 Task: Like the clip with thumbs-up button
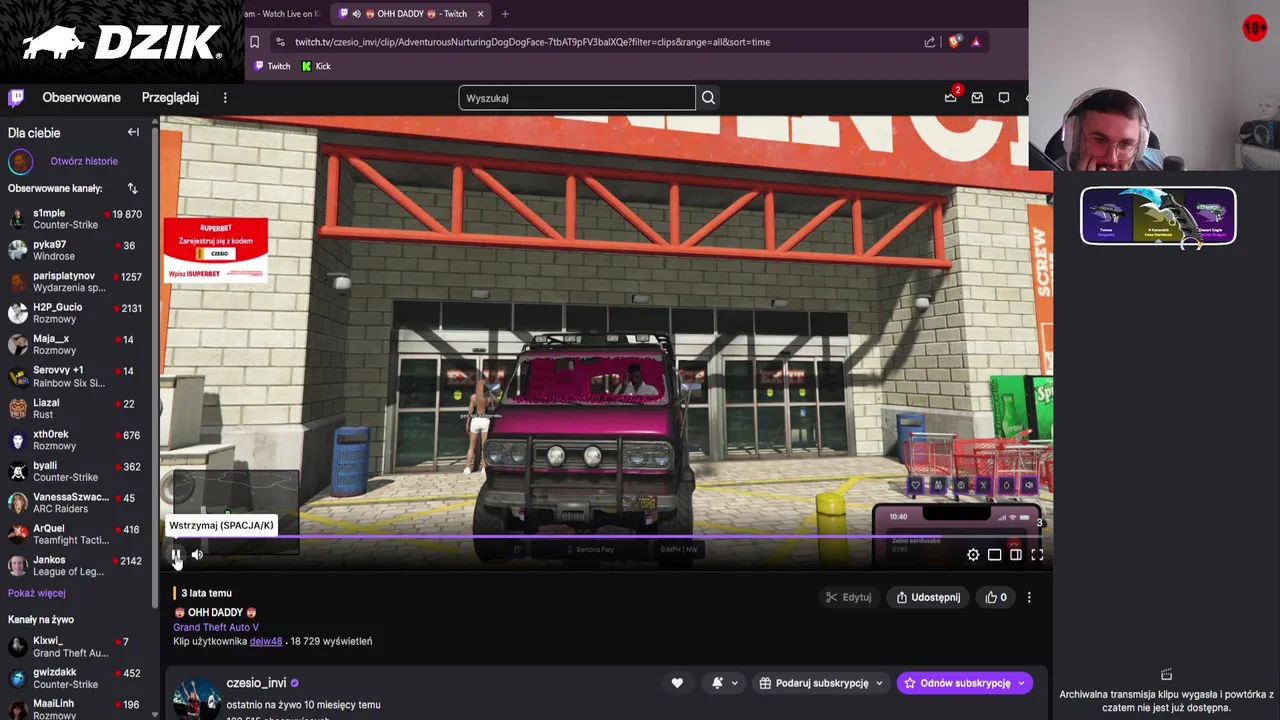[x=996, y=597]
